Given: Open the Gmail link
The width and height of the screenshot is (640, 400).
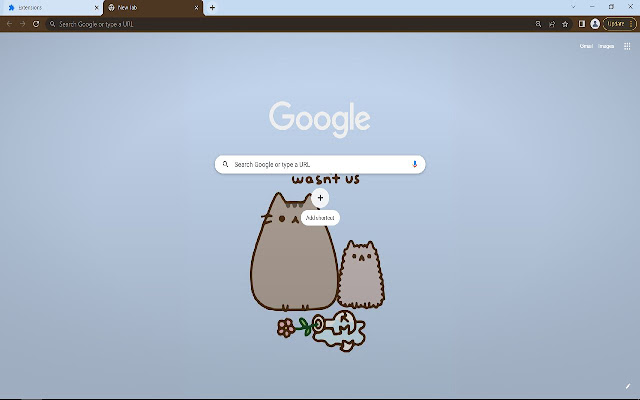Looking at the screenshot, I should tap(586, 46).
